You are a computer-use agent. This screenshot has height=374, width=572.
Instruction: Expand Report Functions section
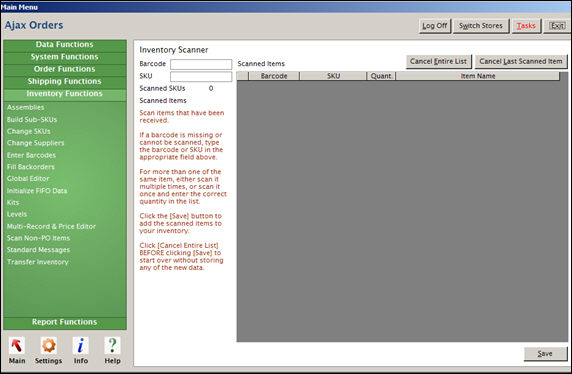point(65,322)
